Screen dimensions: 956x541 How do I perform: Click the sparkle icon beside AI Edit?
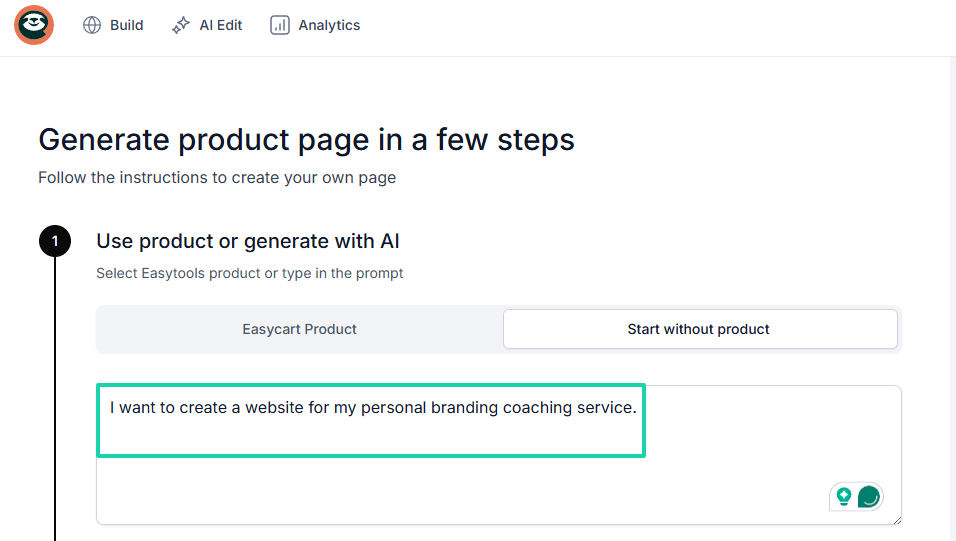tap(181, 25)
